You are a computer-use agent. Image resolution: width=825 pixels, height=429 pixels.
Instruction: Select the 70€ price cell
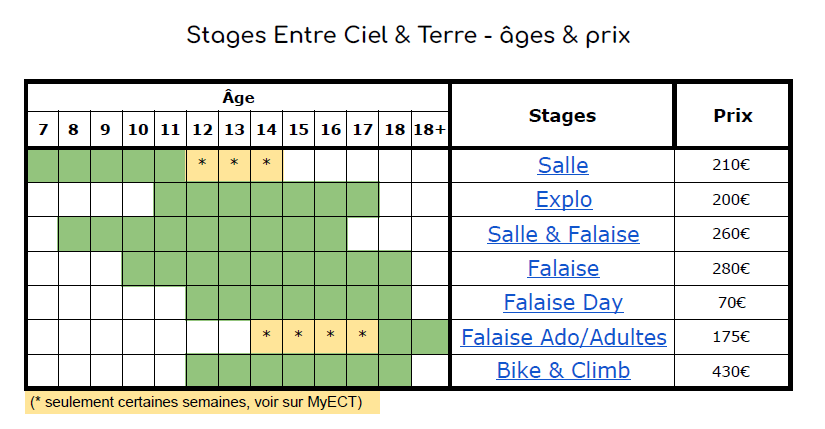pyautogui.click(x=731, y=303)
